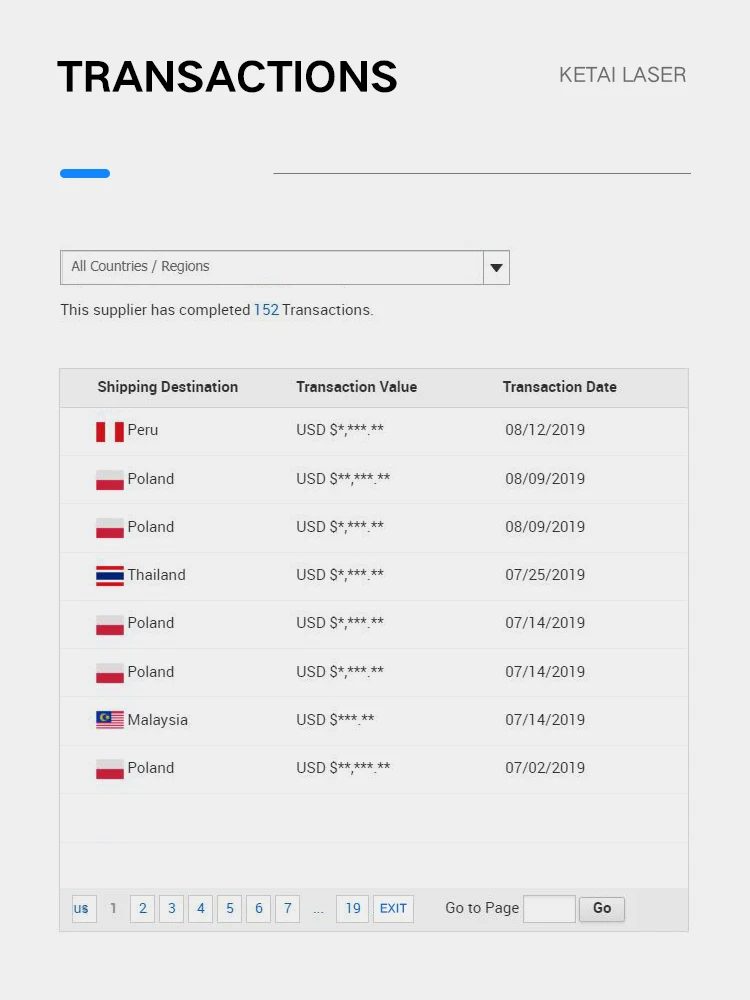Screen dimensions: 750x1000
Task: Click the Malaysia flag icon
Action: coord(110,720)
